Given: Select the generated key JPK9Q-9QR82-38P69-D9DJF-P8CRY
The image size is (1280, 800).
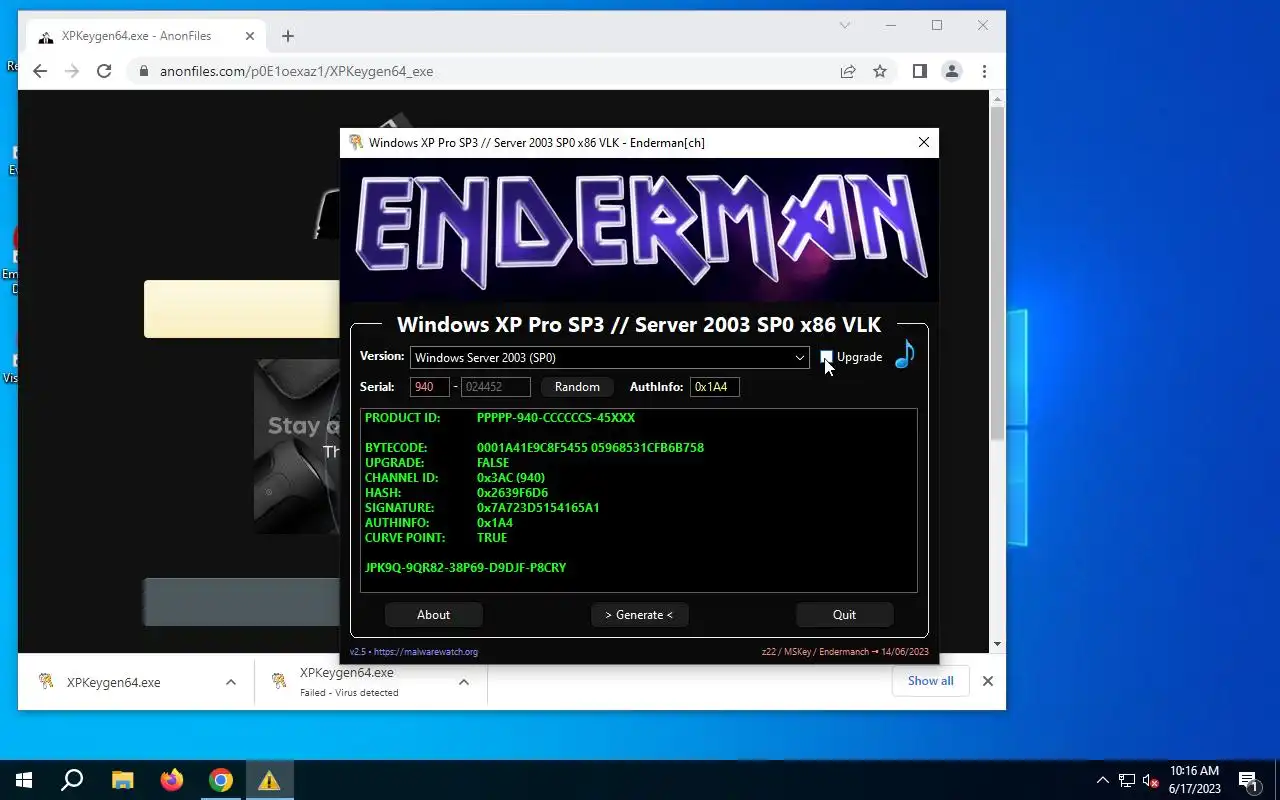Looking at the screenshot, I should (465, 568).
